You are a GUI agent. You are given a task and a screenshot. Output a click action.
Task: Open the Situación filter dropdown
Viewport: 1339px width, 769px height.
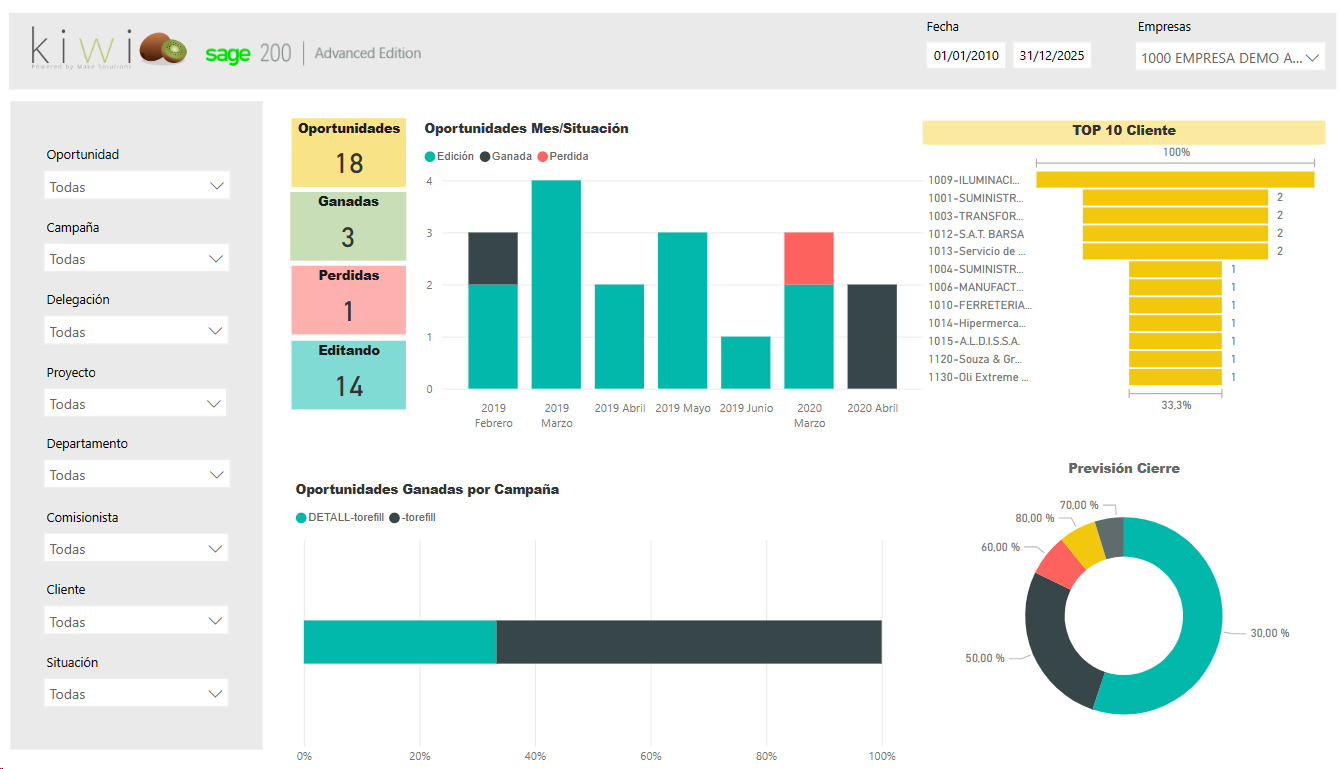coord(137,694)
